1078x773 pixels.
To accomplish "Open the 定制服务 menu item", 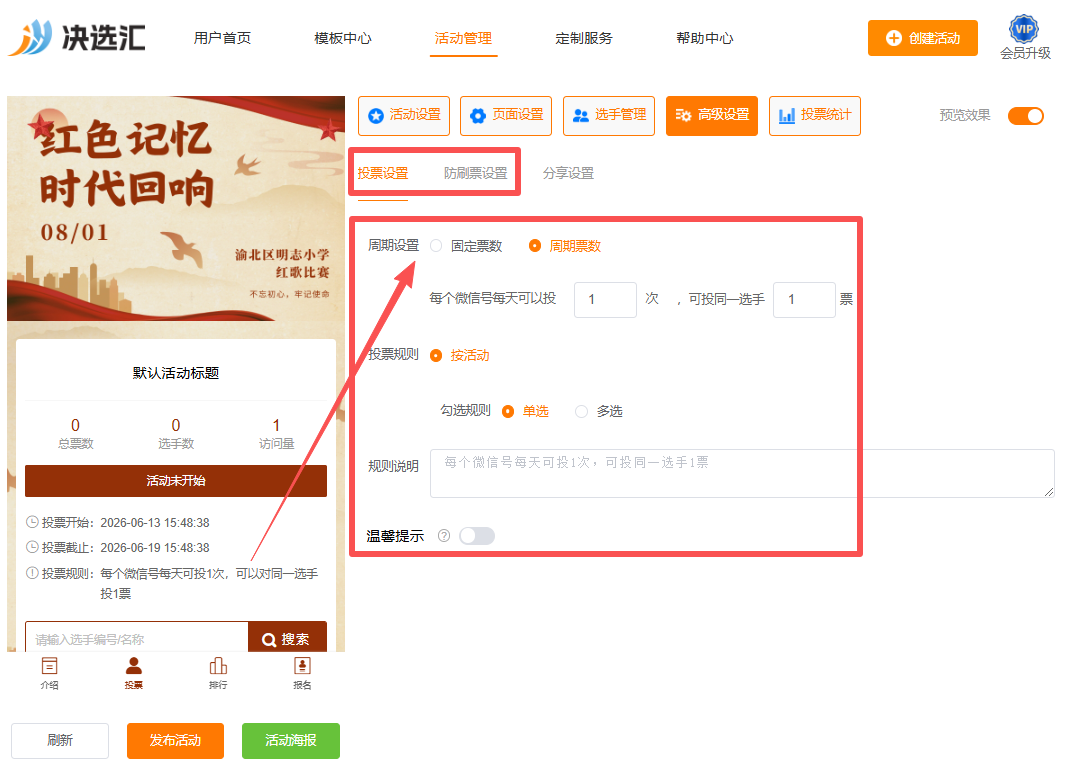I will [x=584, y=38].
